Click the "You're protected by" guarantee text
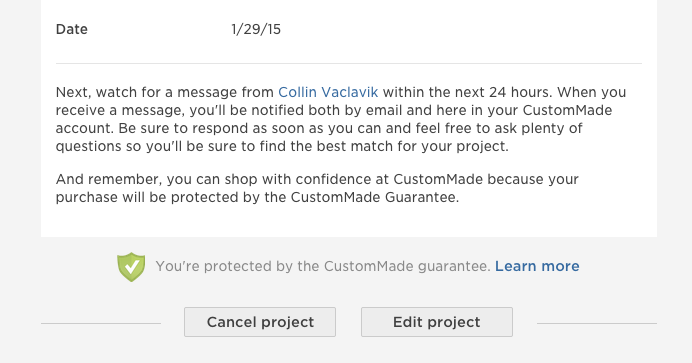 pyautogui.click(x=323, y=266)
